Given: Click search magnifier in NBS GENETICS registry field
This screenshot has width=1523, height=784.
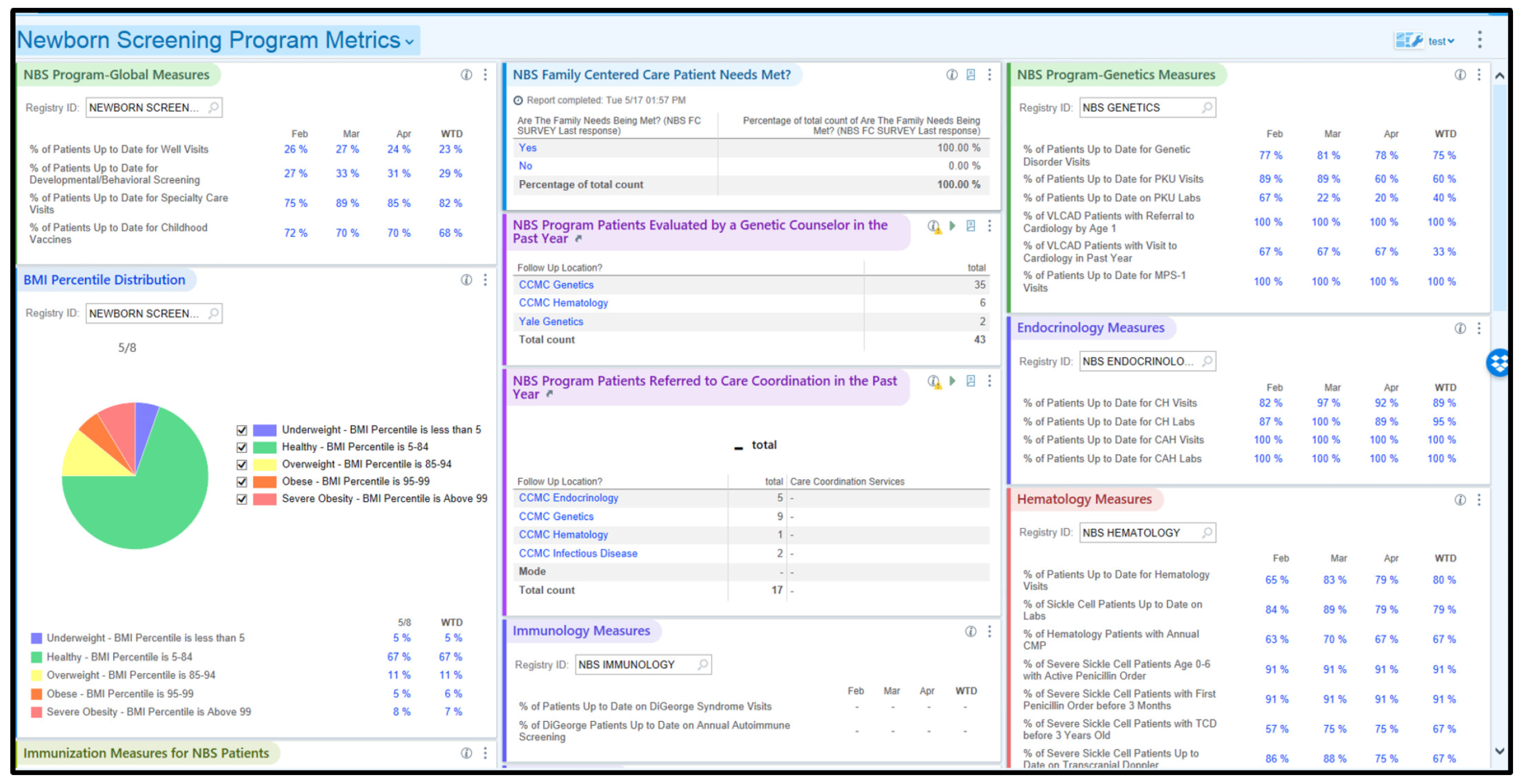Looking at the screenshot, I should 1207,108.
